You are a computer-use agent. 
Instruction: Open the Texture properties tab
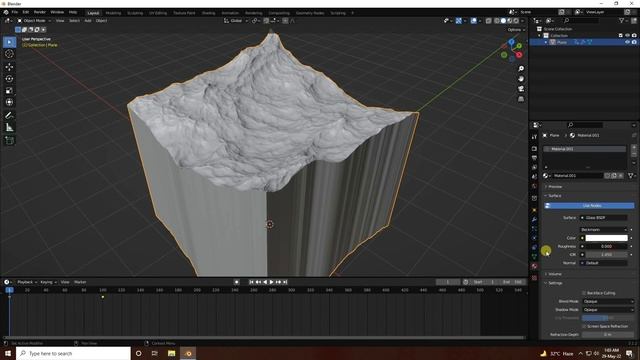pos(534,278)
